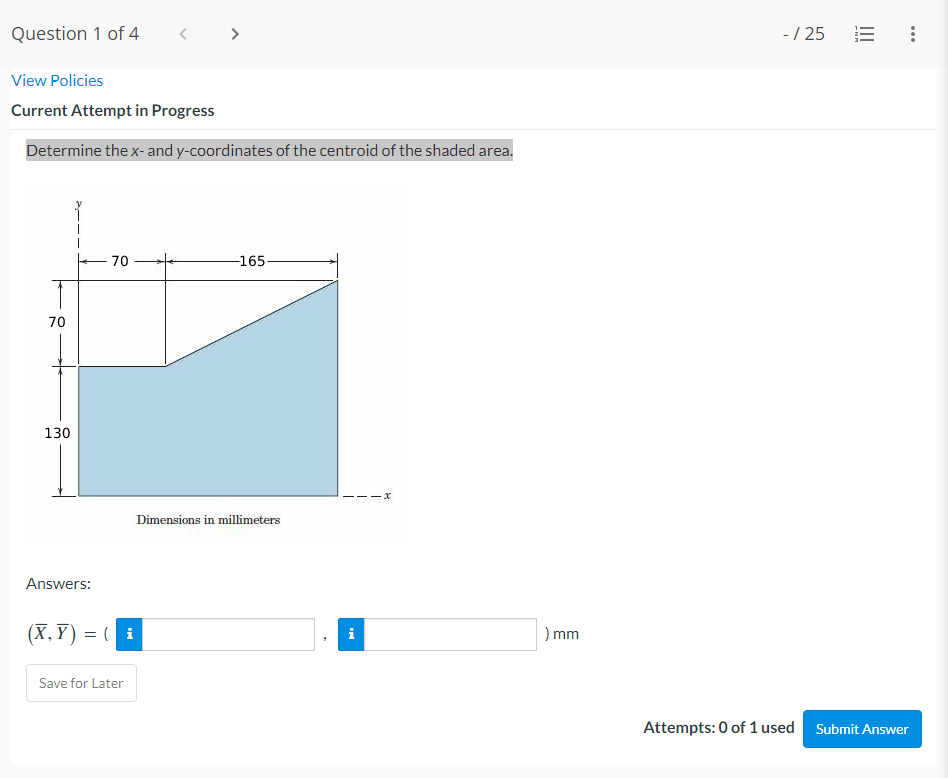Open the three-dot more options menu
948x778 pixels.
coord(912,34)
